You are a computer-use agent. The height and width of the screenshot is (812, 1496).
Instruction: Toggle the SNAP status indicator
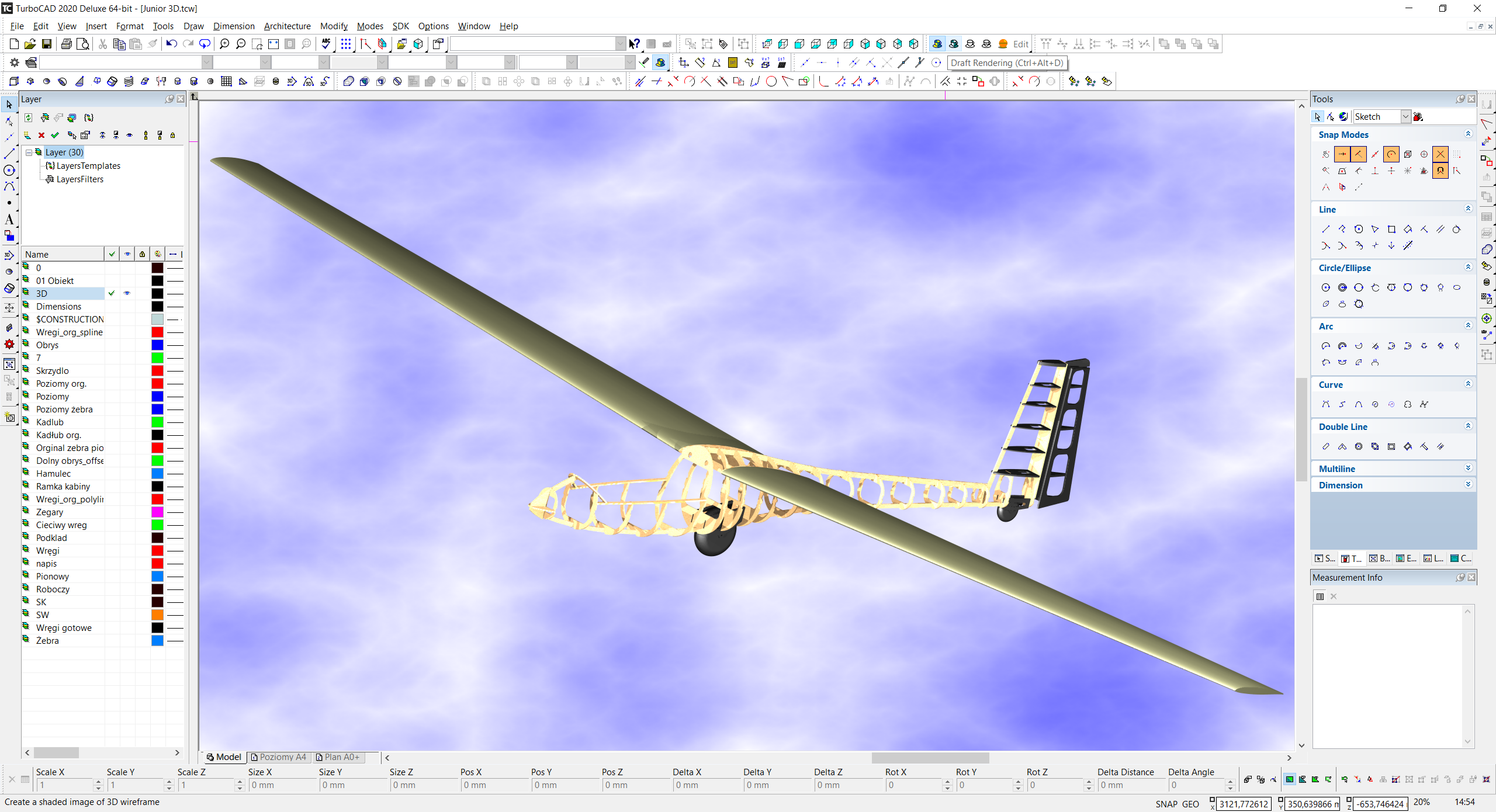[1166, 804]
